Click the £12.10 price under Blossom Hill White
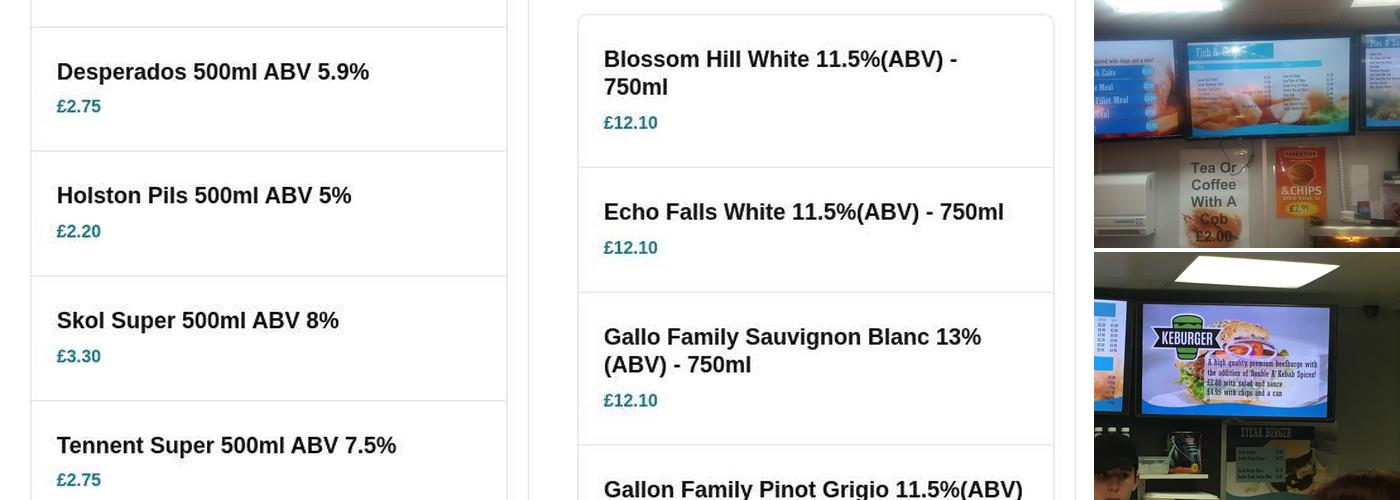Screen dimensions: 1400x500 [631, 123]
